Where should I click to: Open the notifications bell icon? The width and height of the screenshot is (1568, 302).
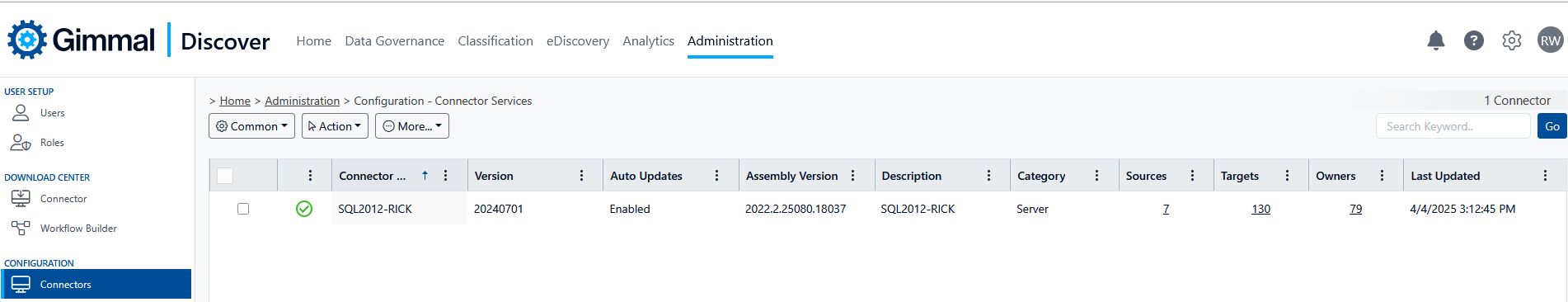click(x=1435, y=40)
